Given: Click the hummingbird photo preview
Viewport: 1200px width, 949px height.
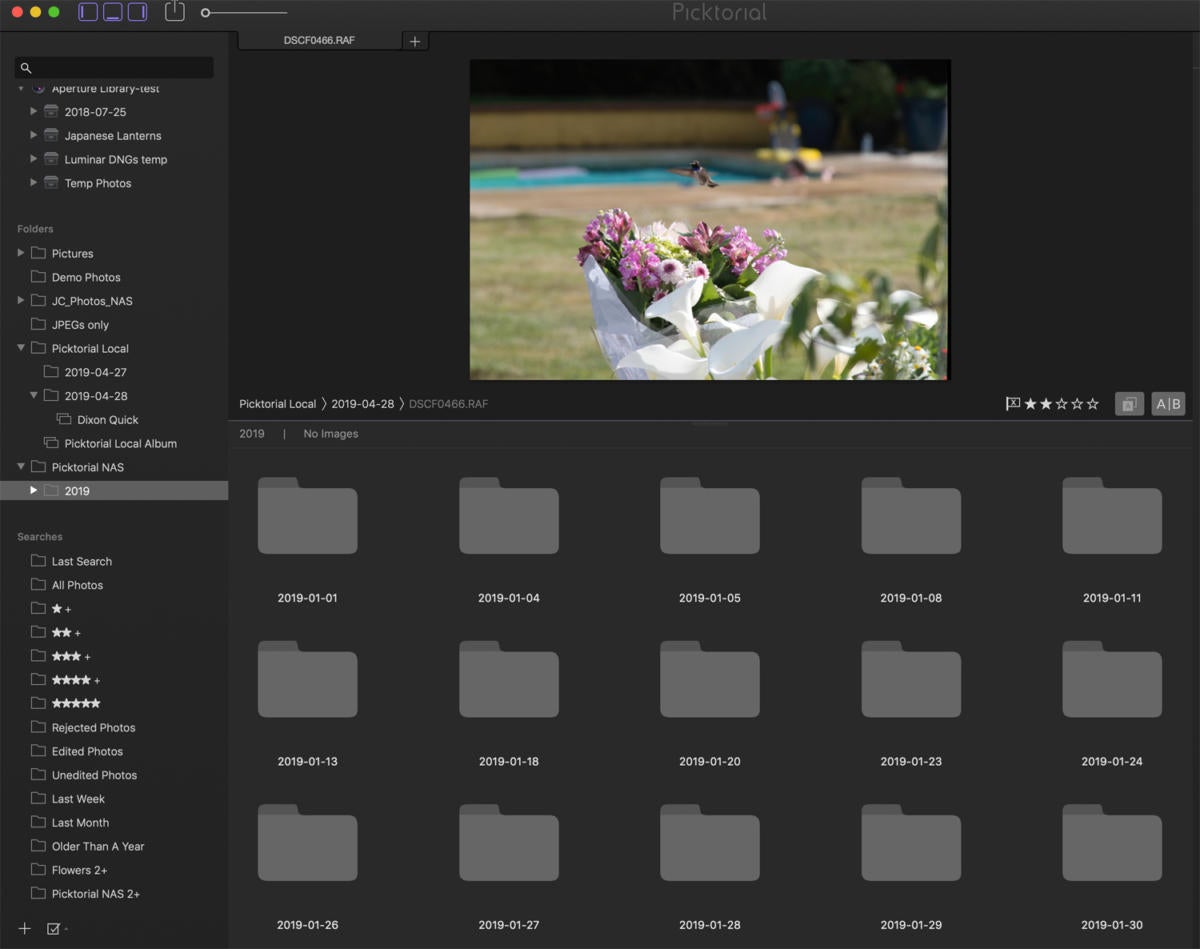Looking at the screenshot, I should click(x=710, y=219).
